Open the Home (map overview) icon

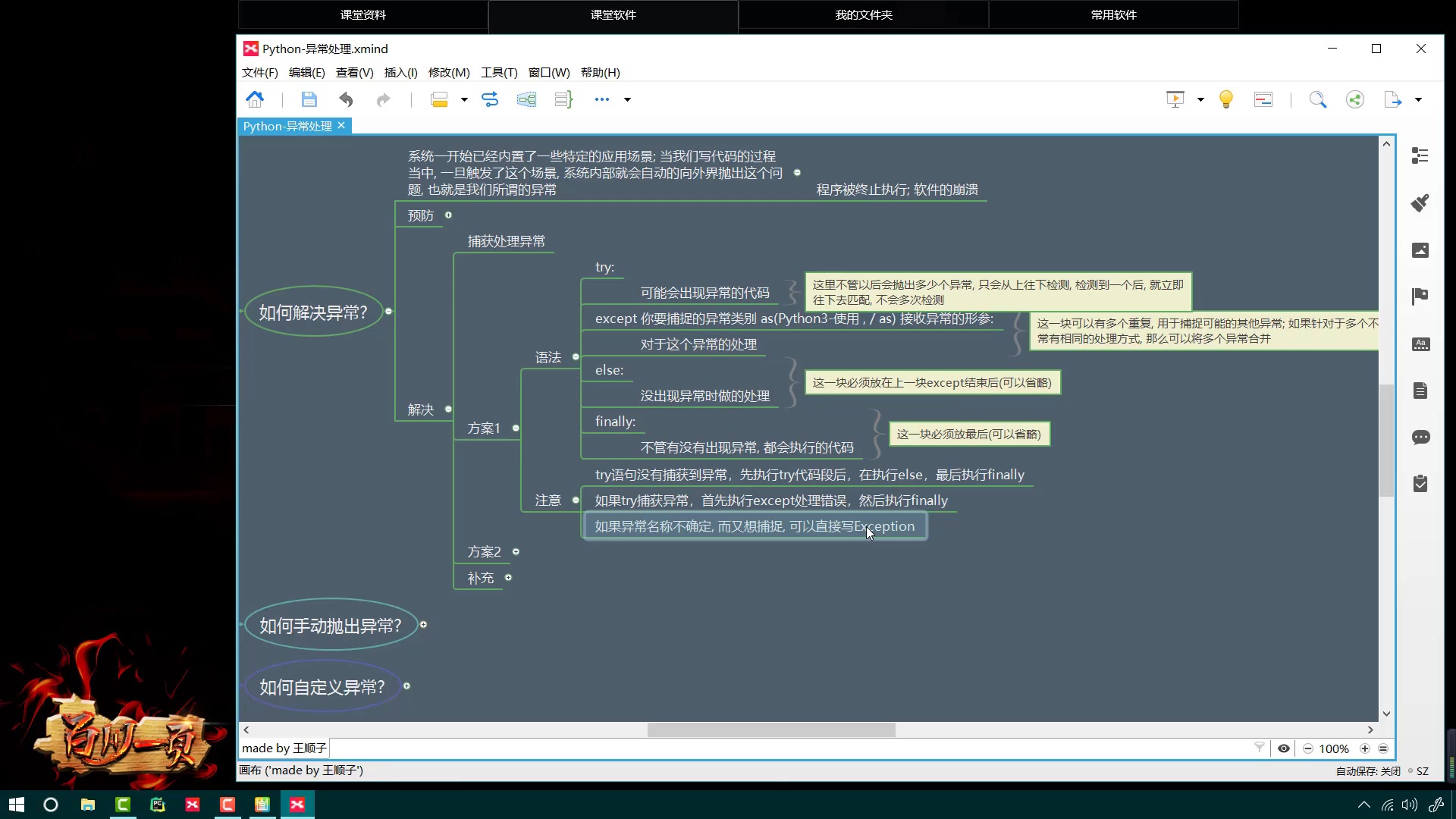click(255, 99)
